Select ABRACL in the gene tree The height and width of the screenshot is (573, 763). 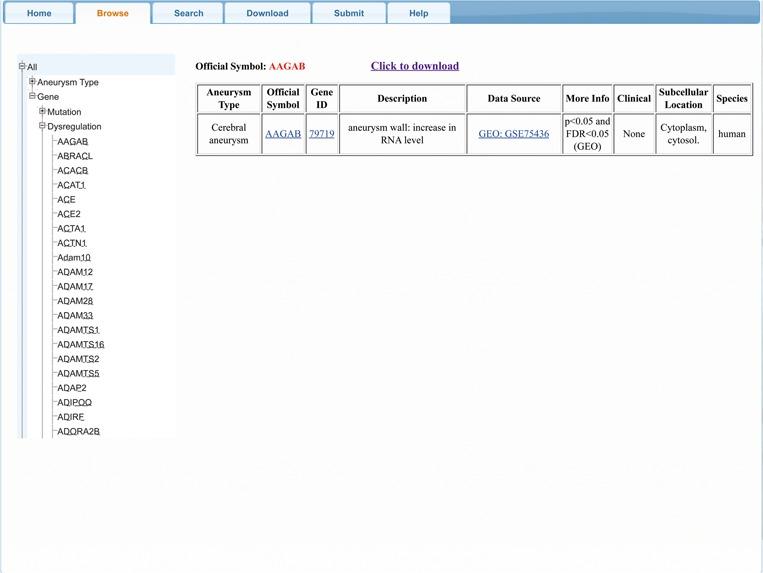pos(75,156)
